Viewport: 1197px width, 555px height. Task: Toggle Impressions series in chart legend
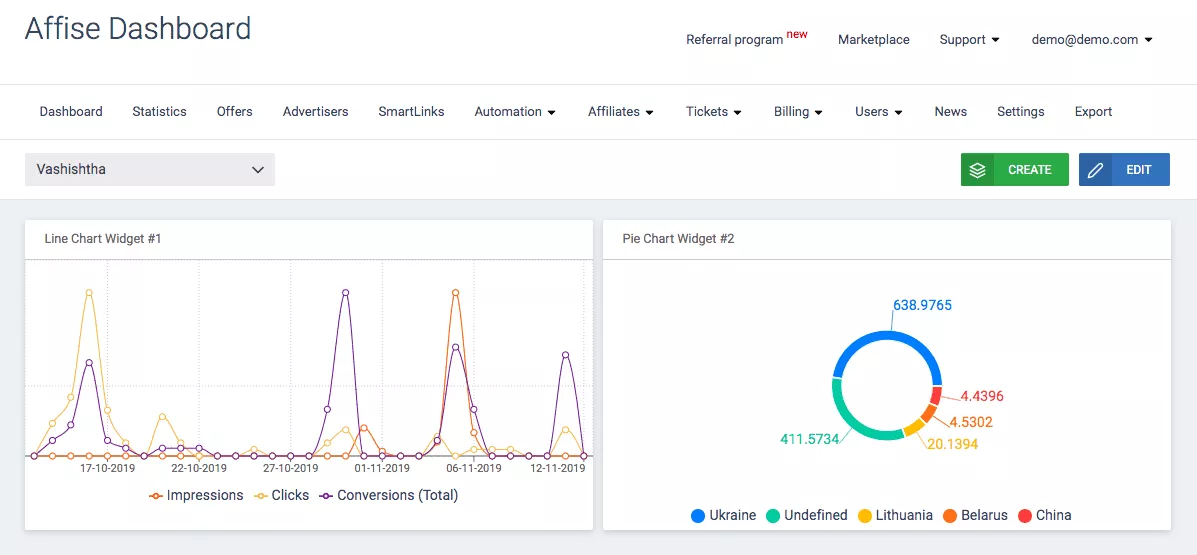tap(196, 495)
